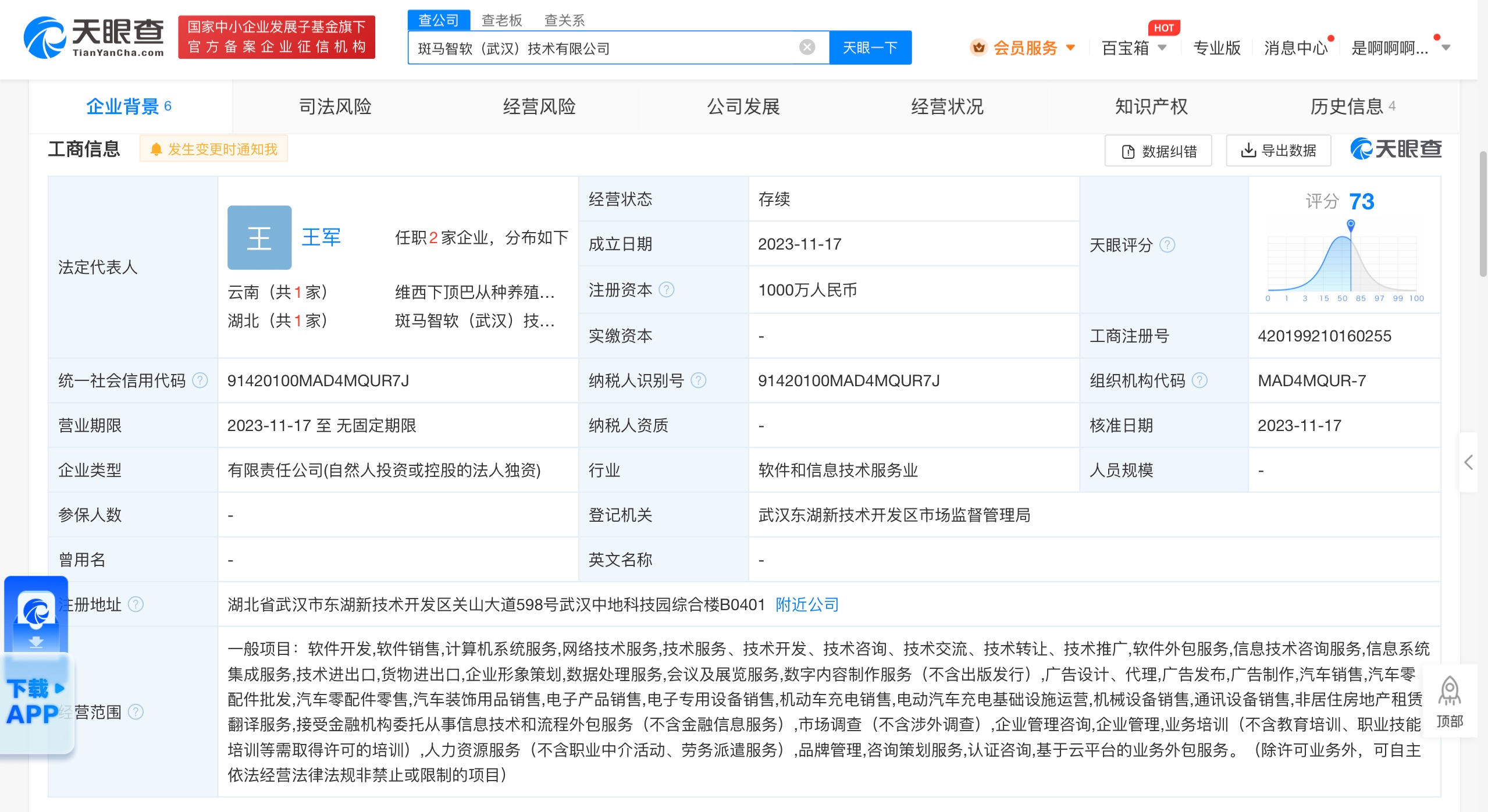The width and height of the screenshot is (1488, 812).
Task: Open help icon next to 注册地址
Action: [x=136, y=604]
